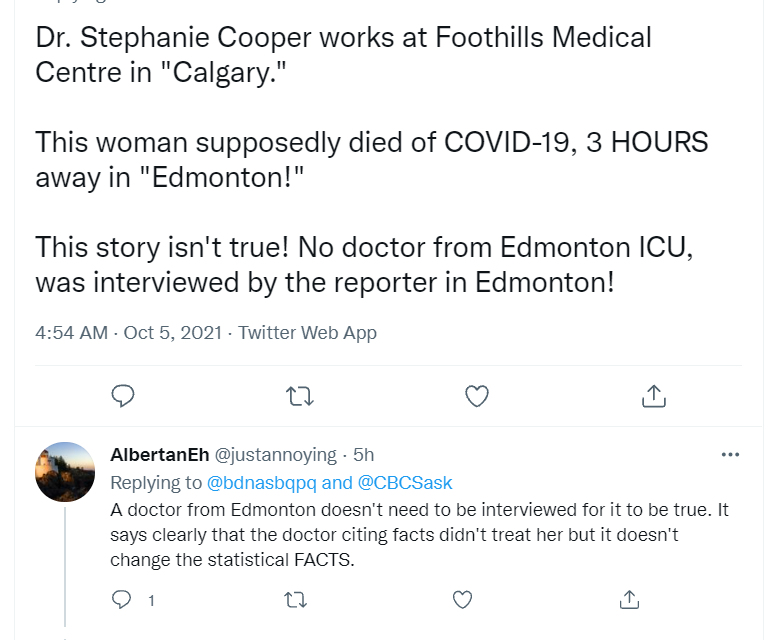This screenshot has width=776, height=640.
Task: Open AlbertanEh's profile picture
Action: pyautogui.click(x=65, y=471)
